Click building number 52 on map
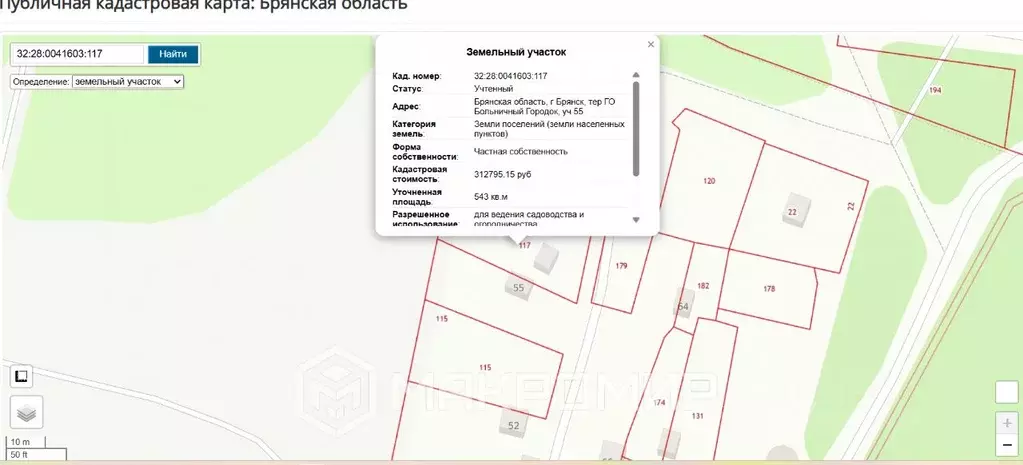Screen dimensions: 1023x465 pyautogui.click(x=513, y=426)
